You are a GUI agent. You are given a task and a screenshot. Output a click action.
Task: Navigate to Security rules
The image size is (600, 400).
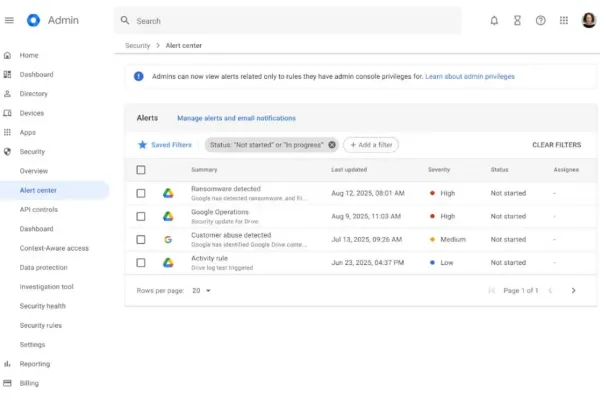click(x=41, y=325)
